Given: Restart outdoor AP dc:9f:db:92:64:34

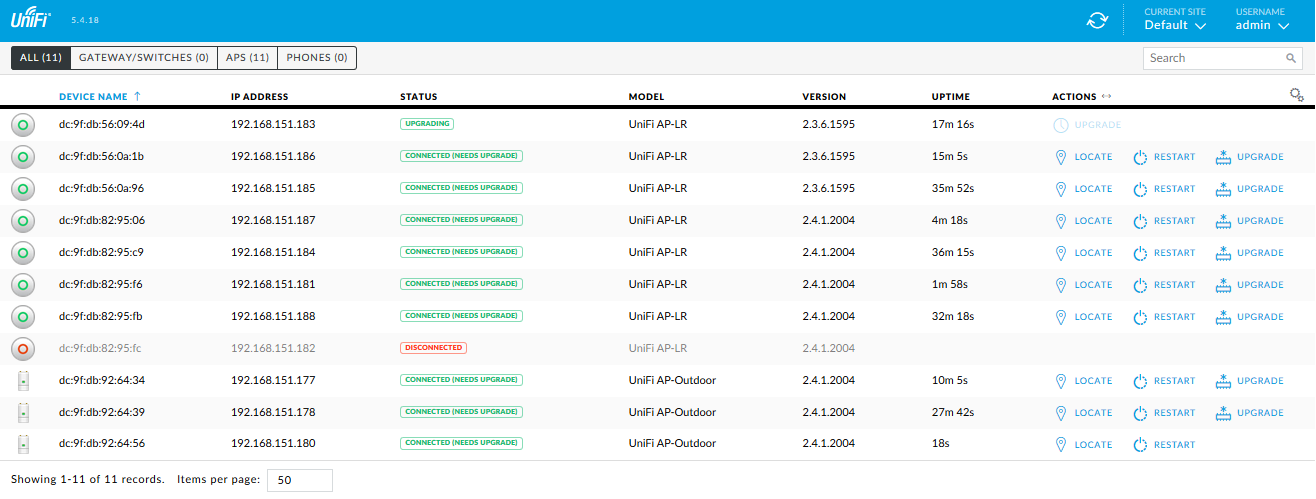Looking at the screenshot, I should click(x=1164, y=381).
